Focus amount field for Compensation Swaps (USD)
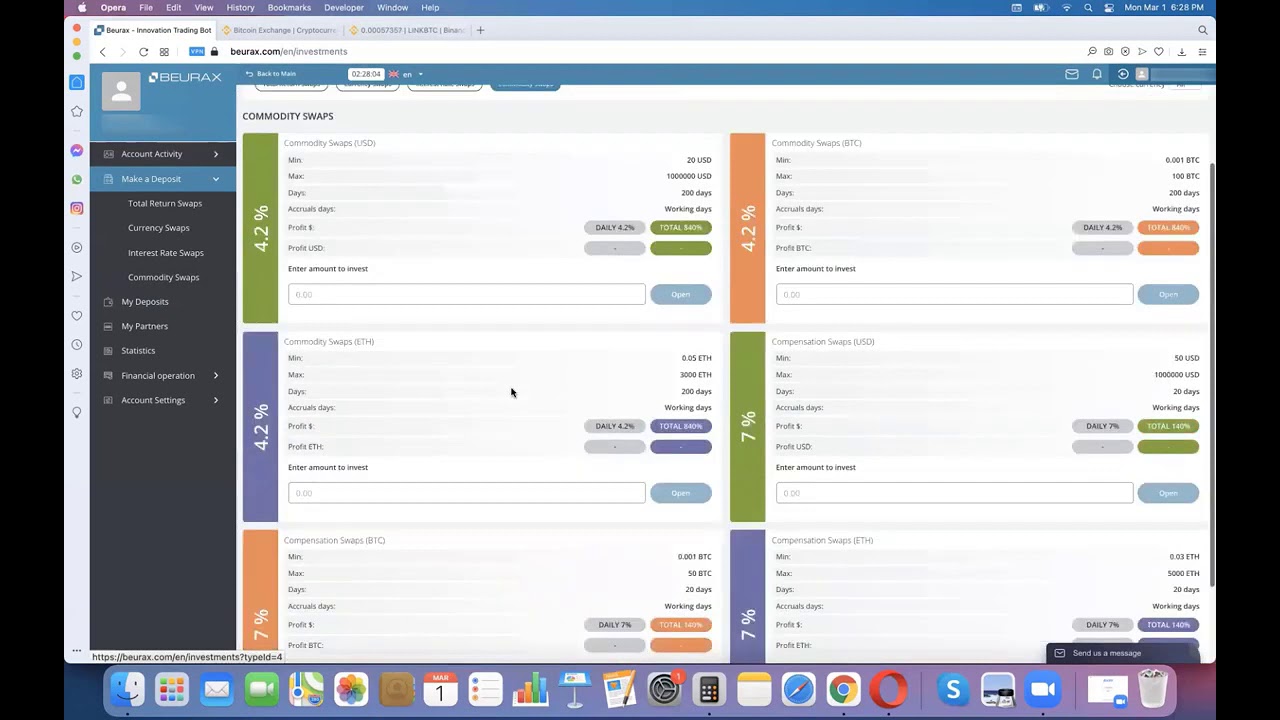 click(x=955, y=493)
